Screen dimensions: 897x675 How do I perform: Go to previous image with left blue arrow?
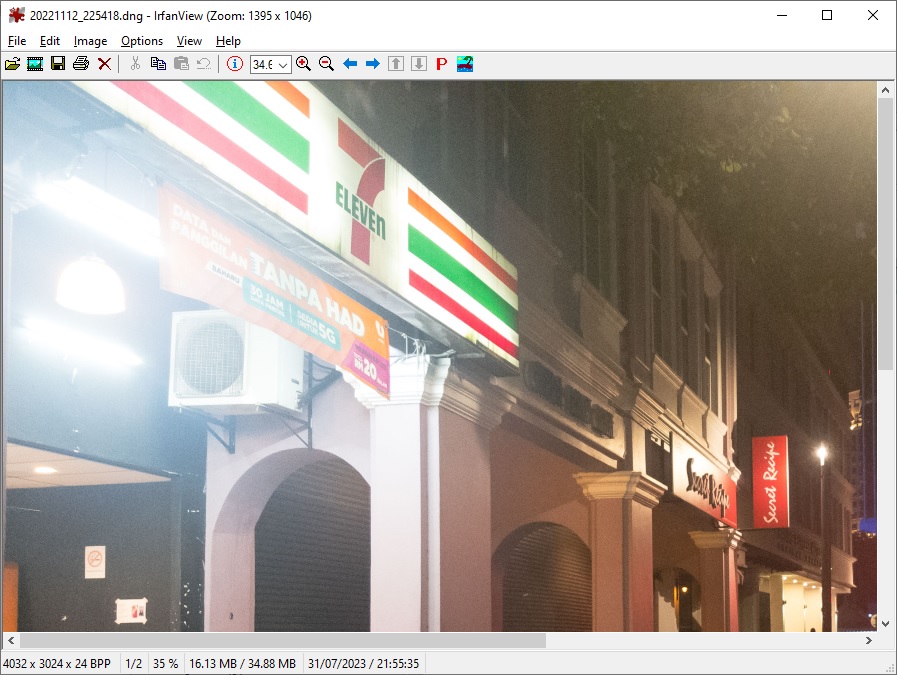tap(350, 63)
